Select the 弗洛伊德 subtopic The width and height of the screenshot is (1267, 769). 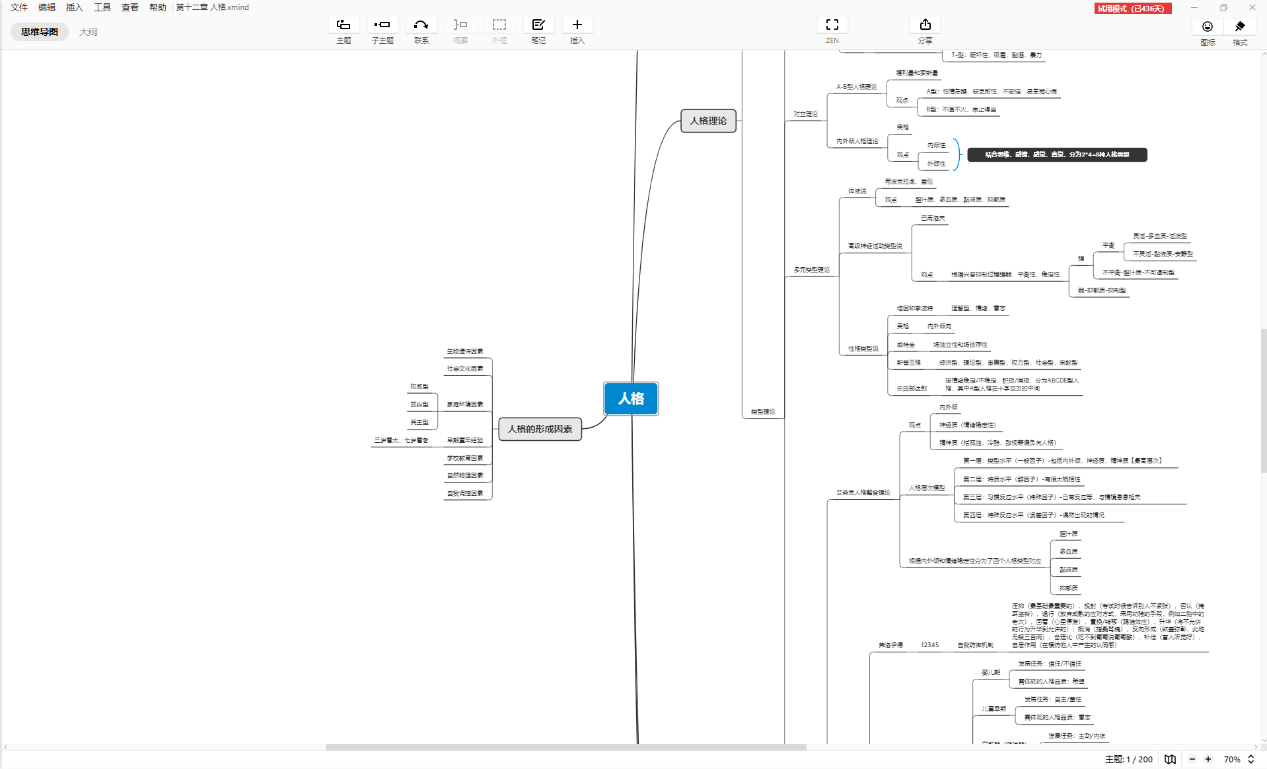[891, 645]
